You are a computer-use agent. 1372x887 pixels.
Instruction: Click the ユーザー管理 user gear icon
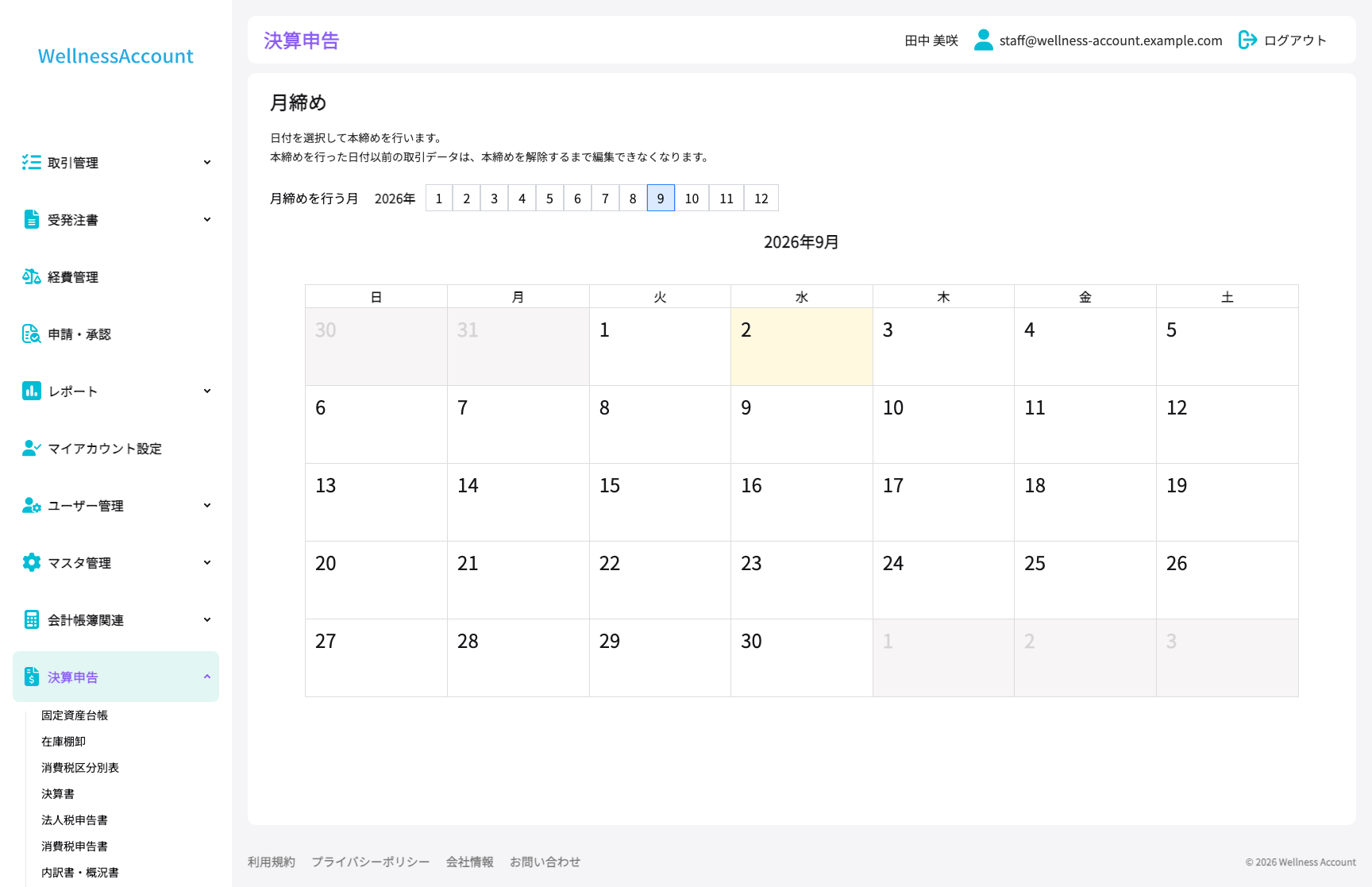[x=32, y=506]
